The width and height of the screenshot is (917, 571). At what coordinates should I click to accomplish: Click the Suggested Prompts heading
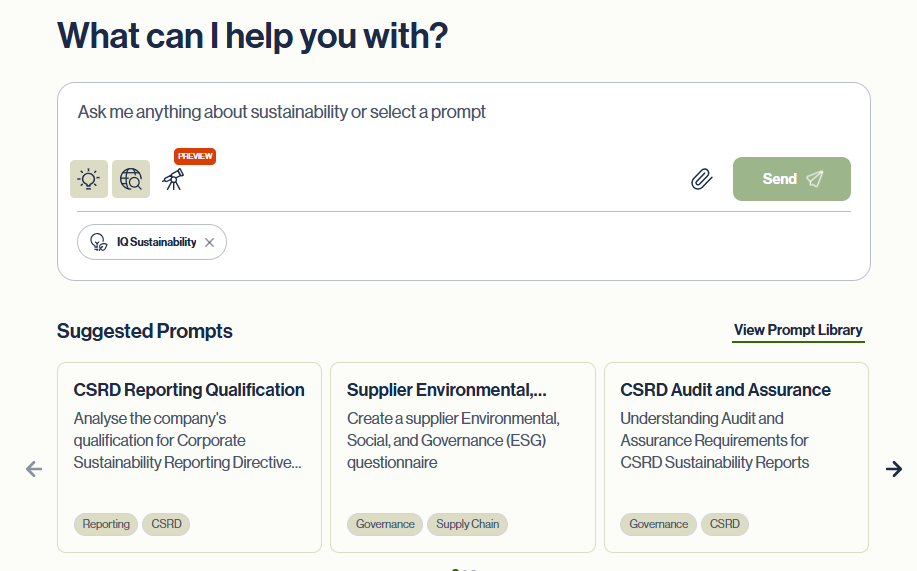tap(144, 331)
